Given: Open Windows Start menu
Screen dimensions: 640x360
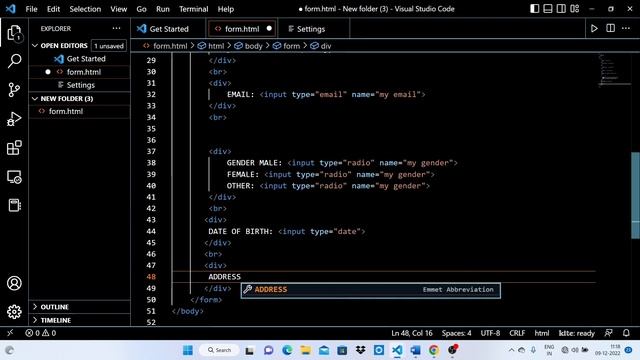Looking at the screenshot, I should (188, 350).
